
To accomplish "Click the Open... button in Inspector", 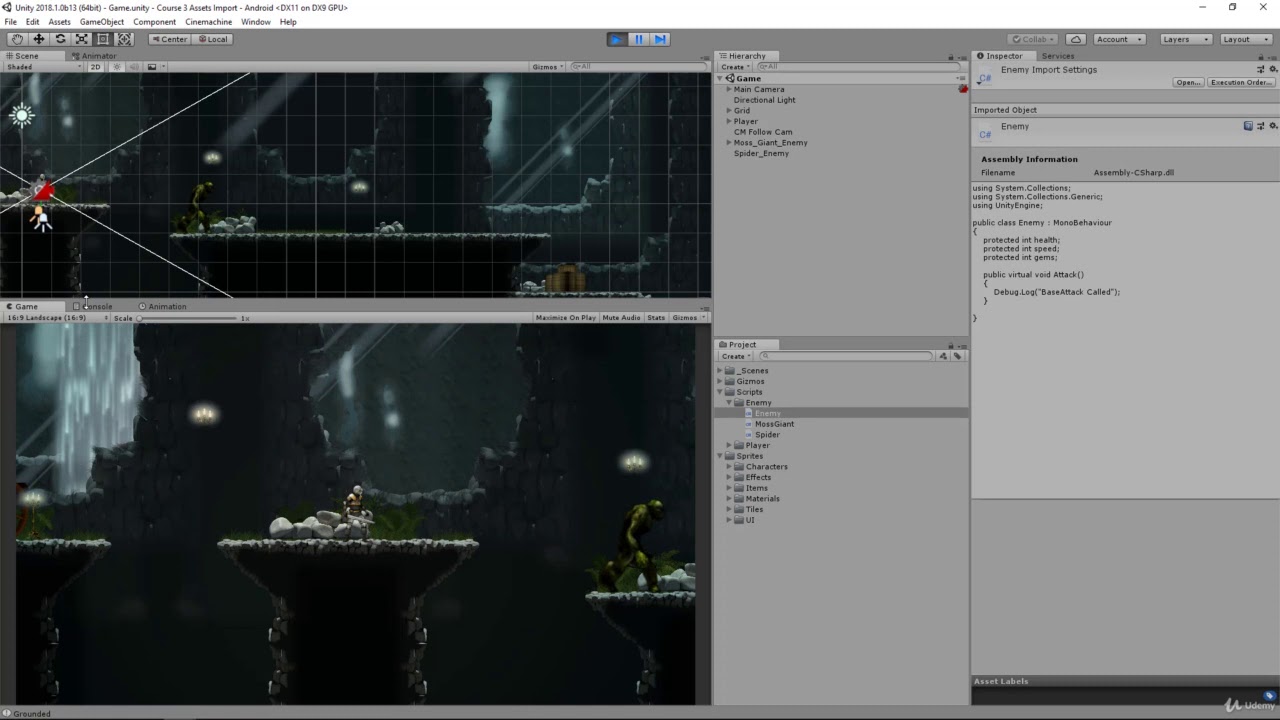I will [x=1188, y=82].
